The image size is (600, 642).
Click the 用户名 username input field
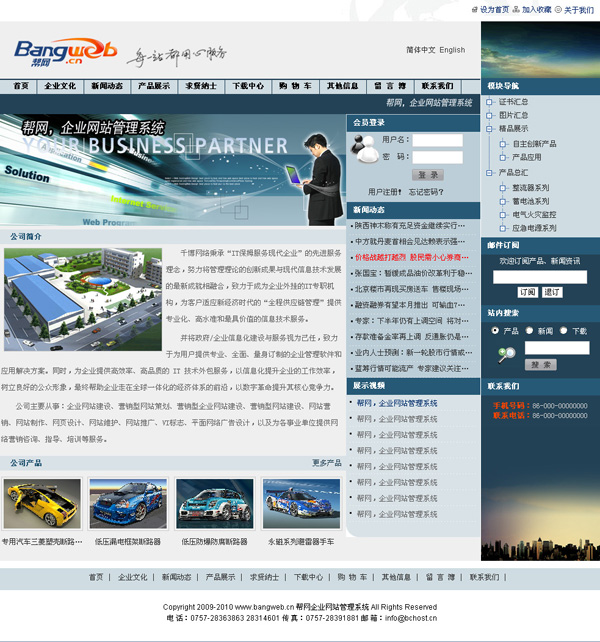coord(437,141)
